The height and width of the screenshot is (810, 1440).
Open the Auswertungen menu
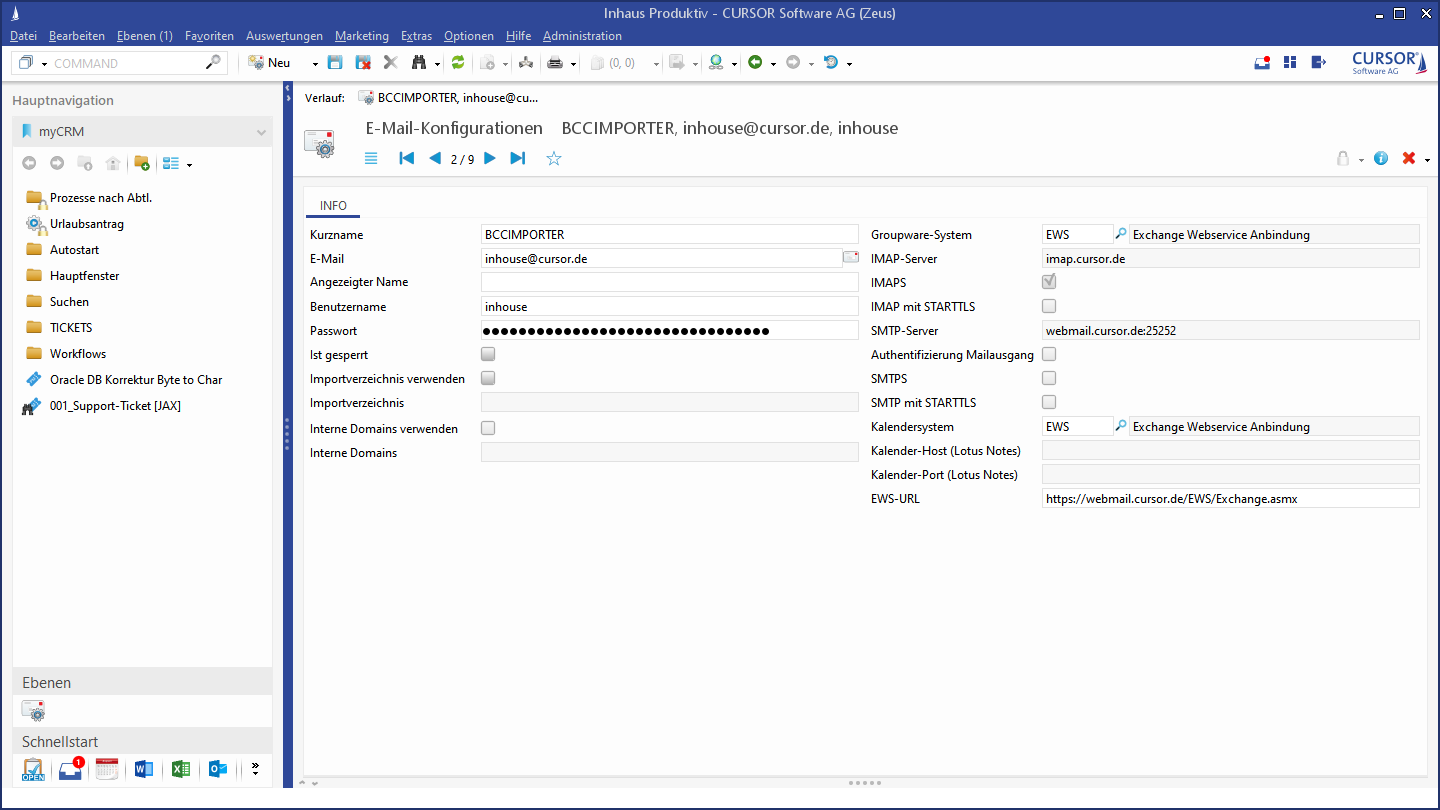point(284,36)
